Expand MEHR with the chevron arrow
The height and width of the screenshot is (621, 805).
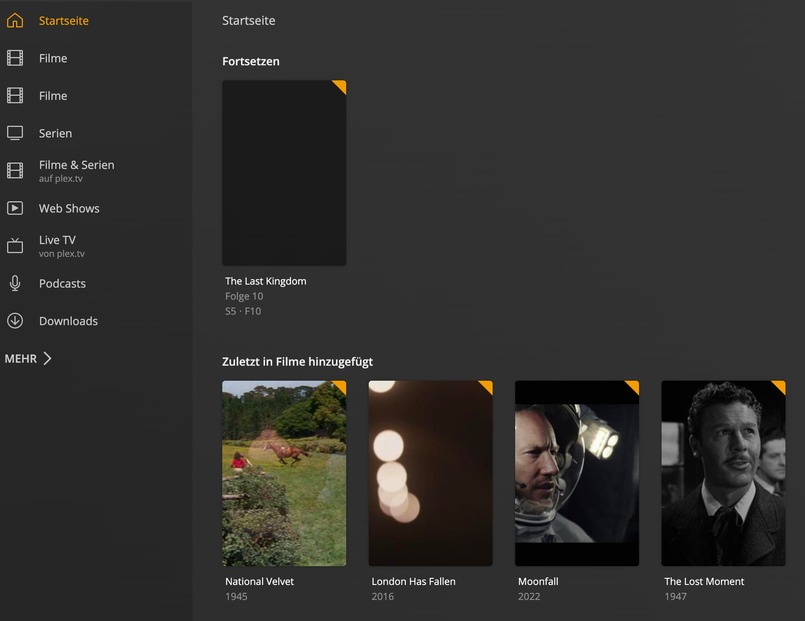47,358
